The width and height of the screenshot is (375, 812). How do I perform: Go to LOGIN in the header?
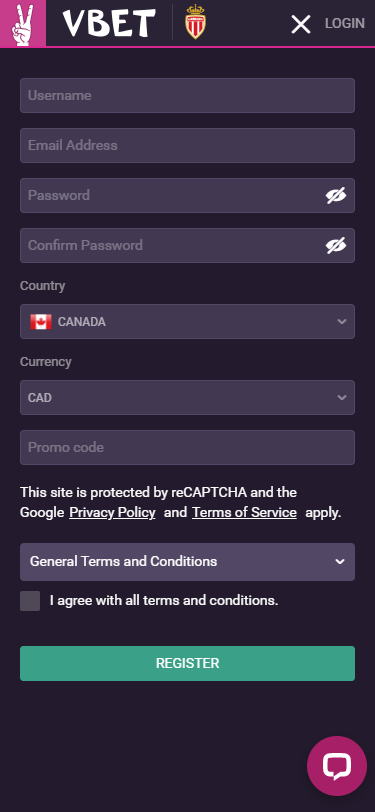coord(344,23)
